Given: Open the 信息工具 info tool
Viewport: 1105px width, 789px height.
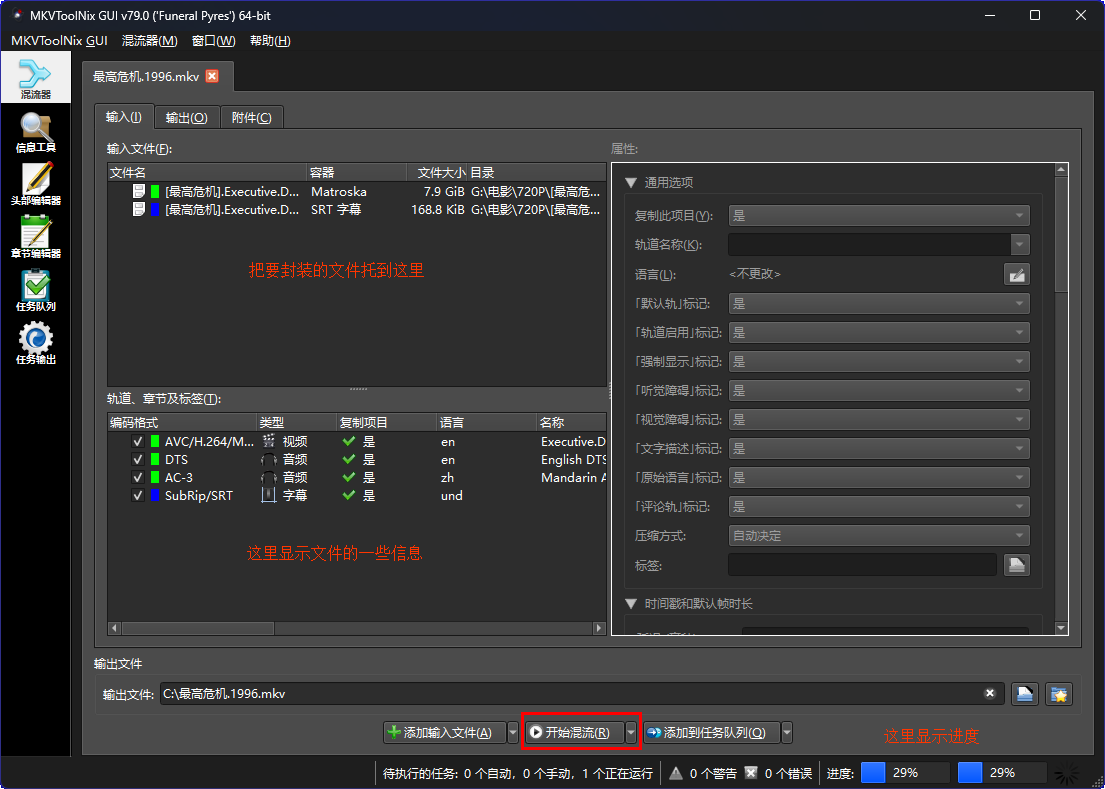Looking at the screenshot, I should tap(35, 132).
